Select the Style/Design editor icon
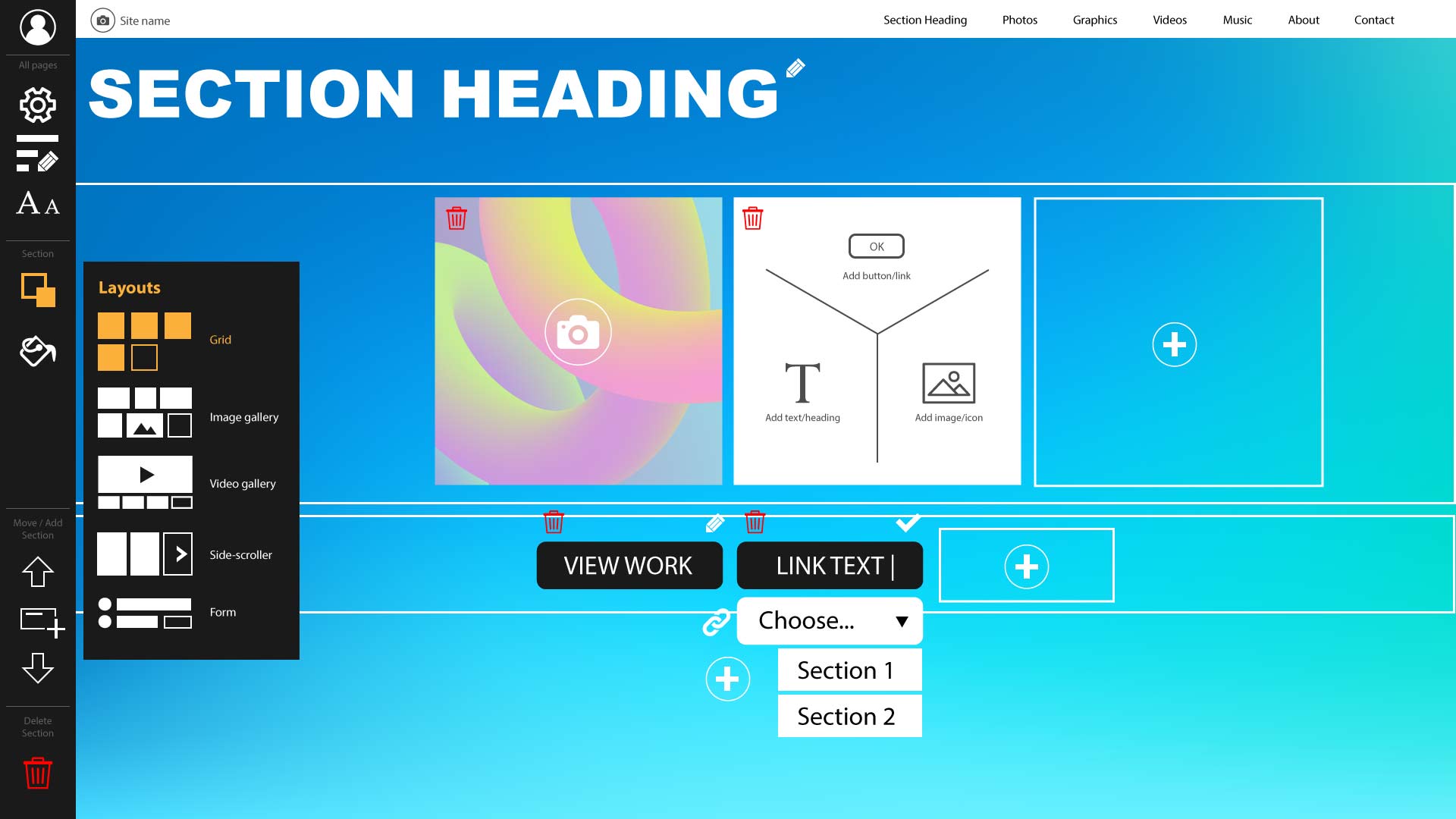Viewport: 1456px width, 819px height. [37, 159]
